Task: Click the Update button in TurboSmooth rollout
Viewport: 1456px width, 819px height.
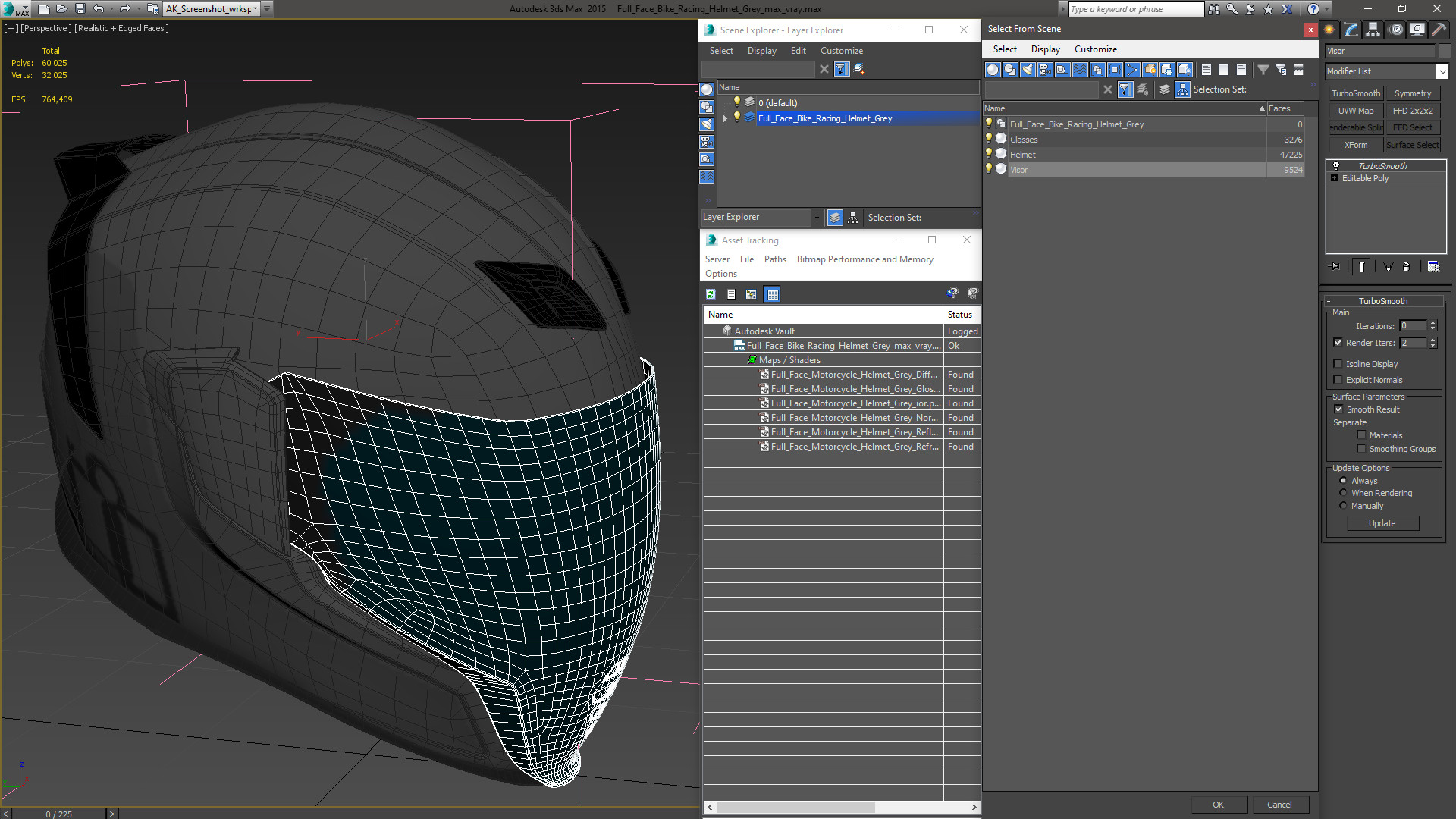Action: coord(1382,523)
